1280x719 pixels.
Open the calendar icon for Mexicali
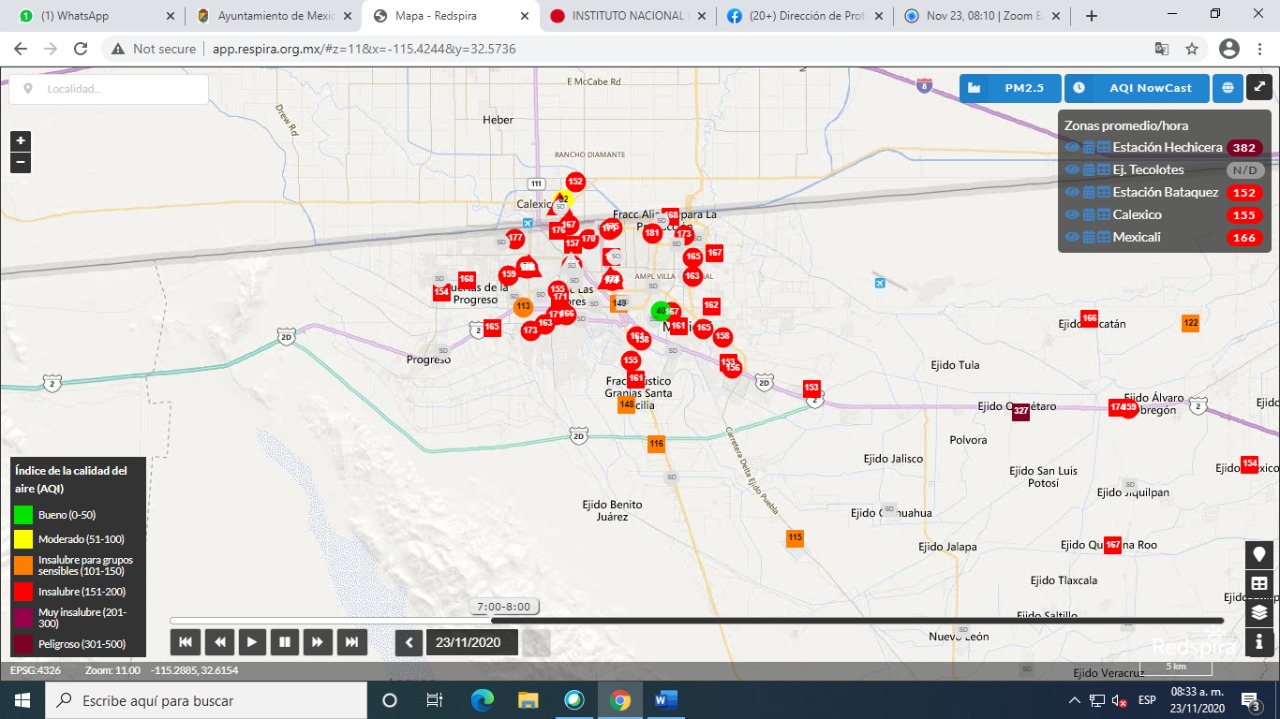pyautogui.click(x=1088, y=237)
